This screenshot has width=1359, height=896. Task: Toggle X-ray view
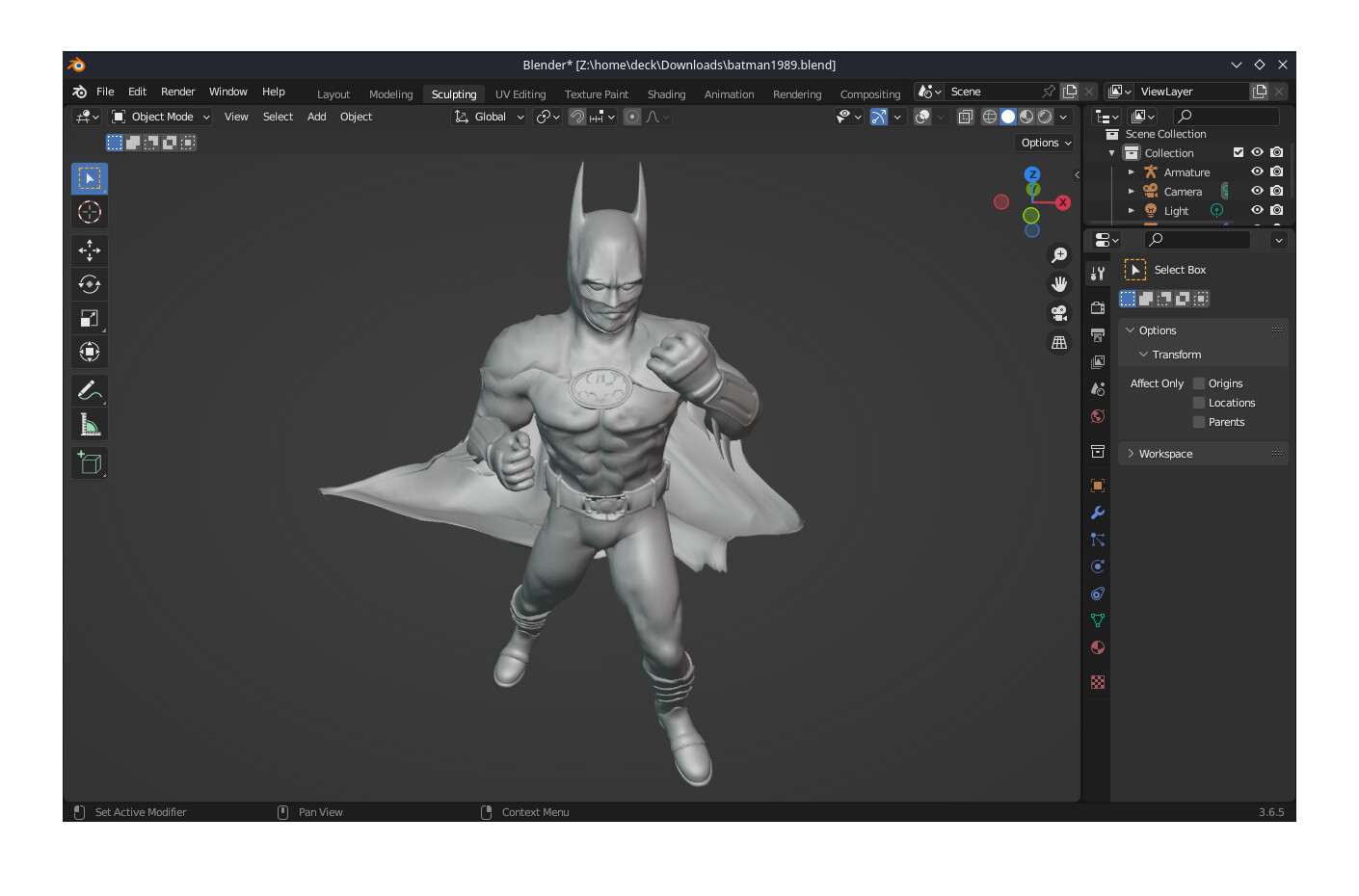coord(965,117)
